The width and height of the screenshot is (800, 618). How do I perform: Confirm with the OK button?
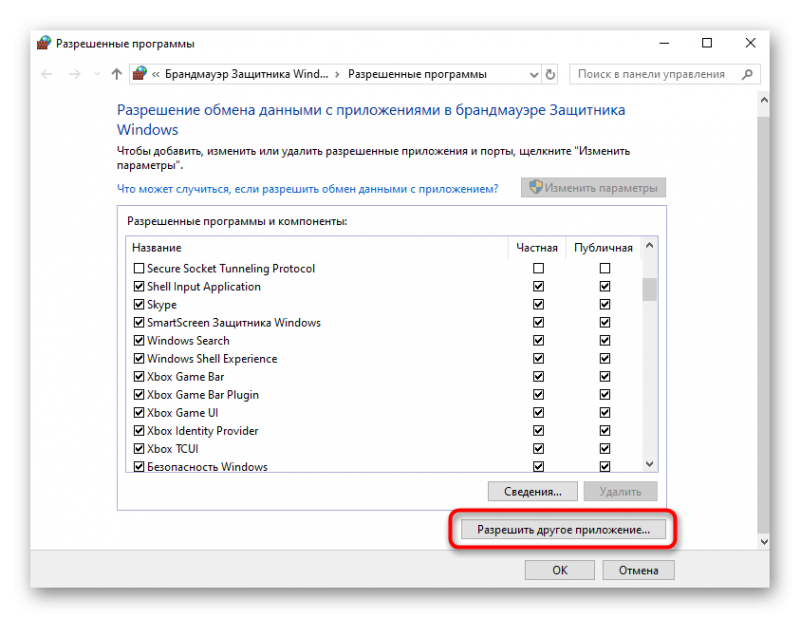point(560,570)
